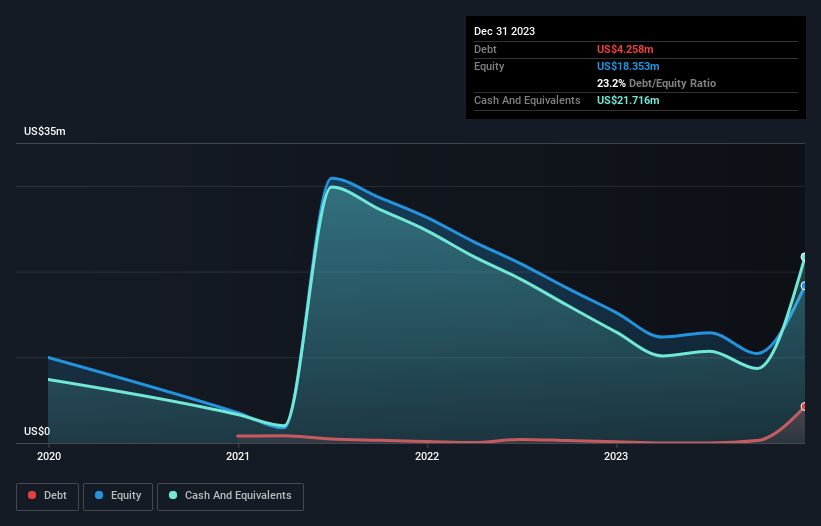Viewport: 821px width, 526px height.
Task: Click the teal Cash endpoint marker
Action: 805,257
